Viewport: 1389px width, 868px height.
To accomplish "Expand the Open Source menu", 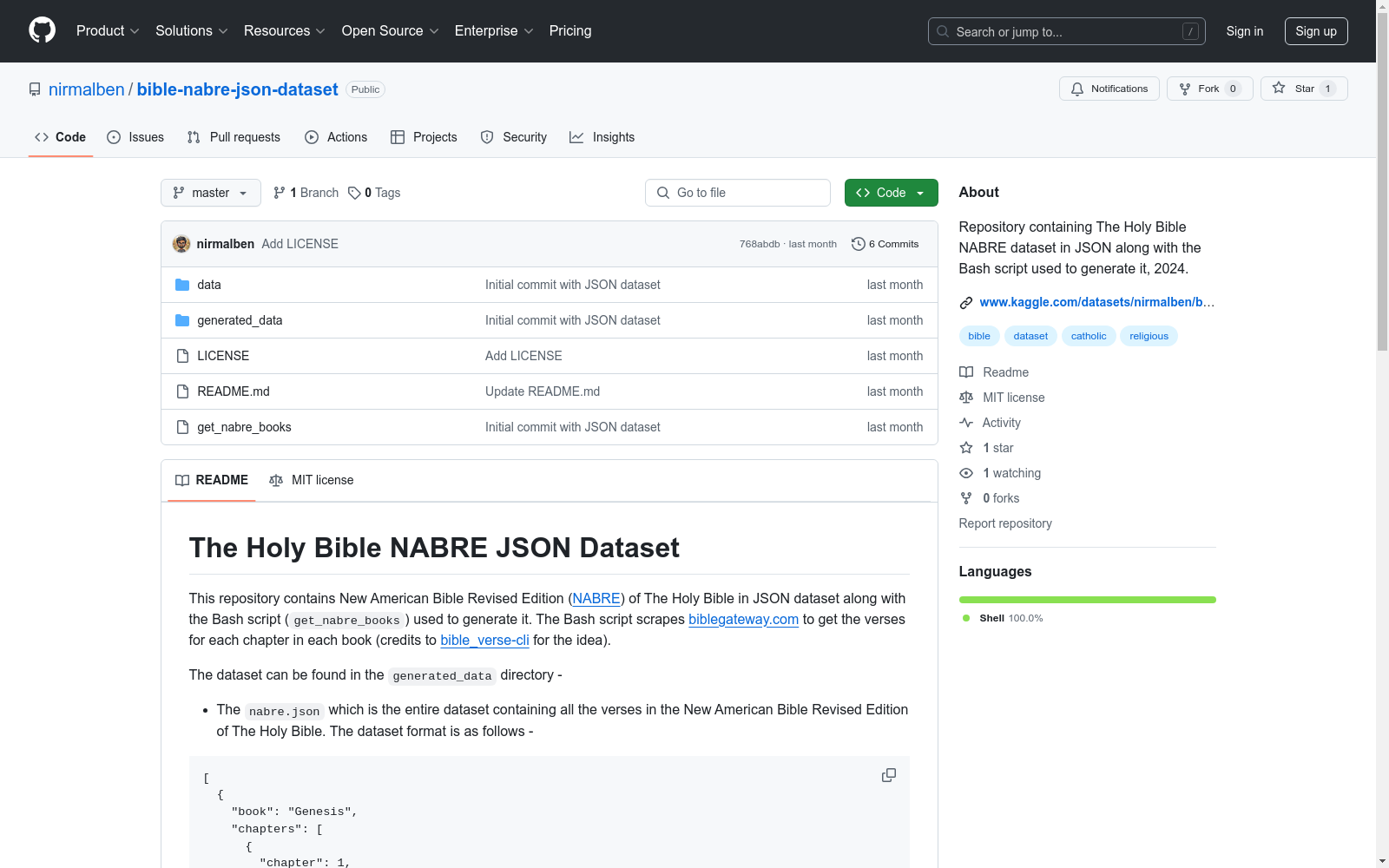I will (x=391, y=30).
